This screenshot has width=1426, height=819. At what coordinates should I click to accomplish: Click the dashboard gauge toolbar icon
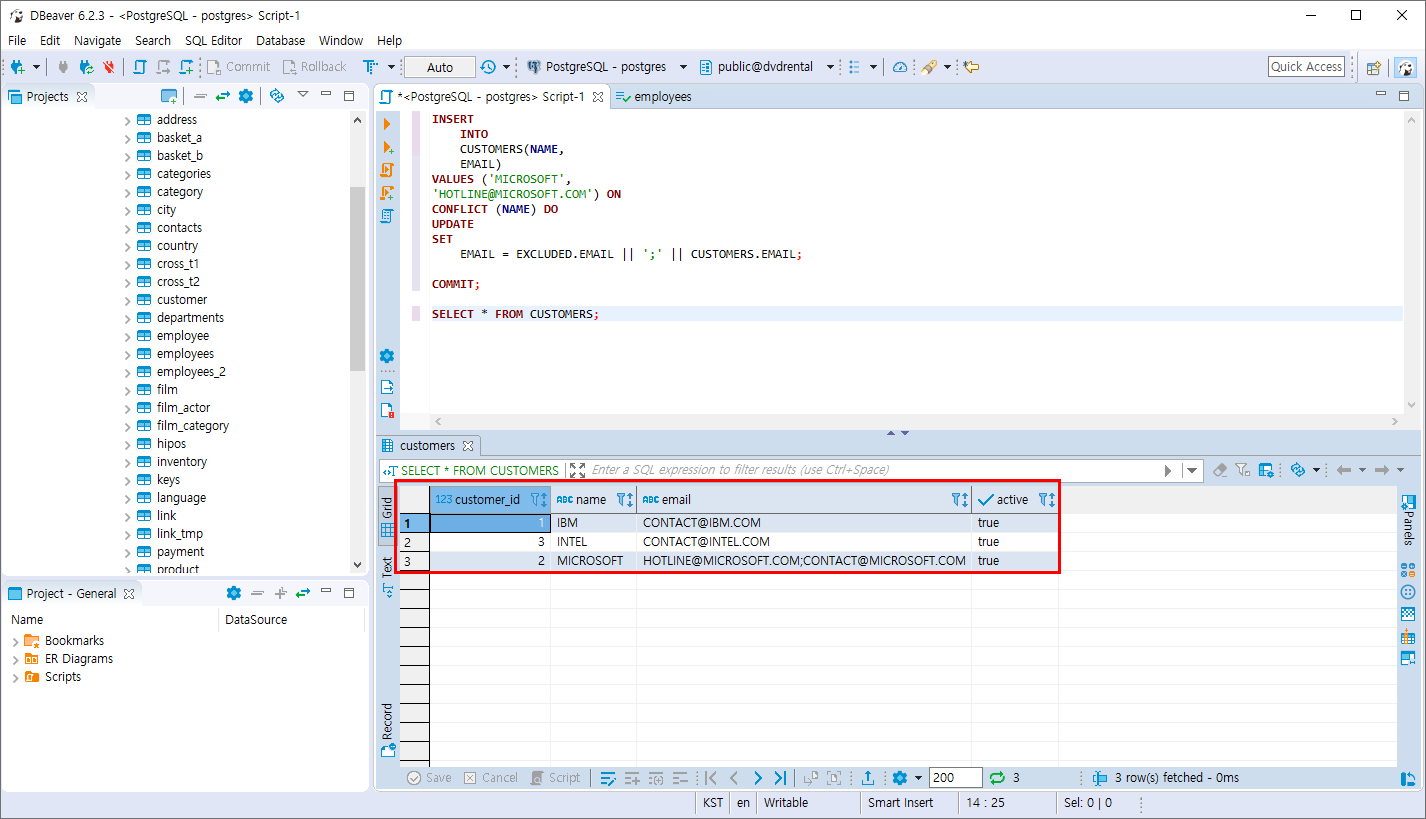tap(900, 67)
